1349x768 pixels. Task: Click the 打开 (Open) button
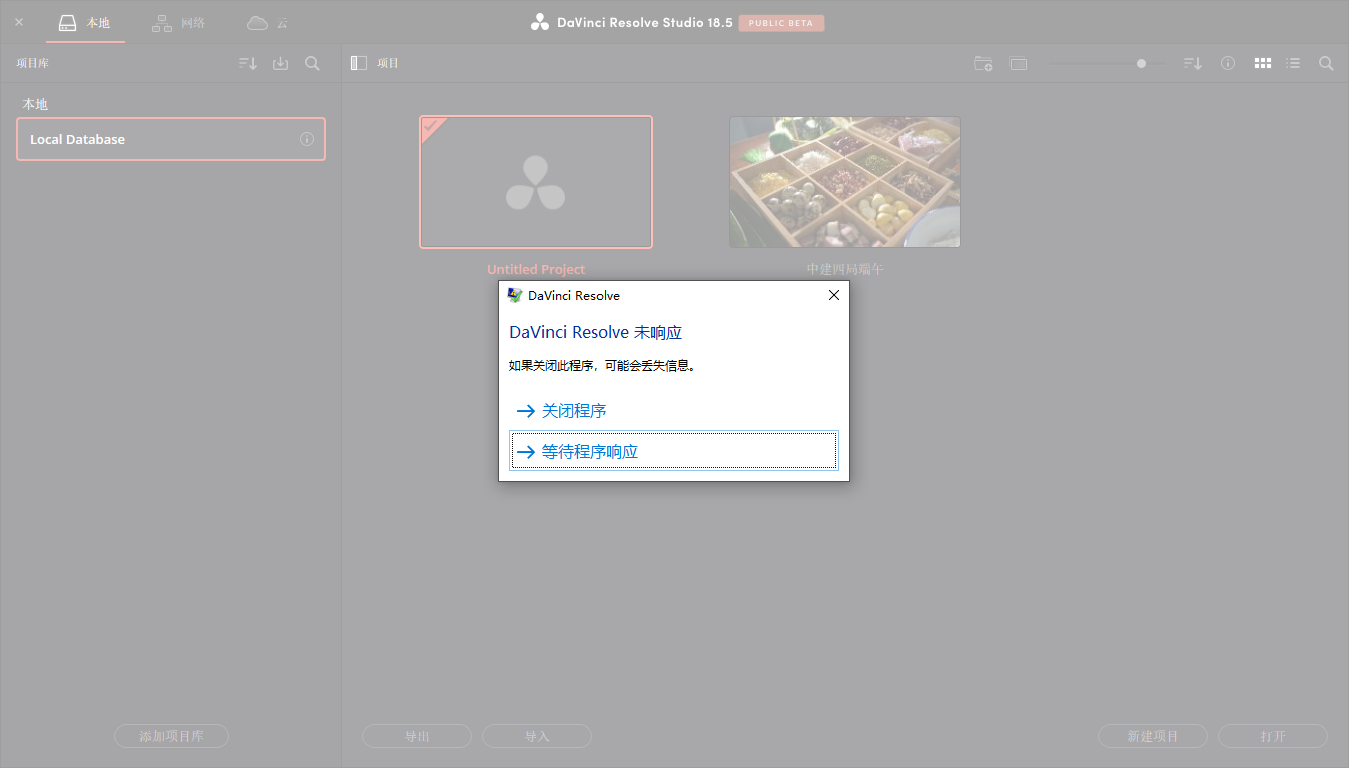tap(1273, 736)
